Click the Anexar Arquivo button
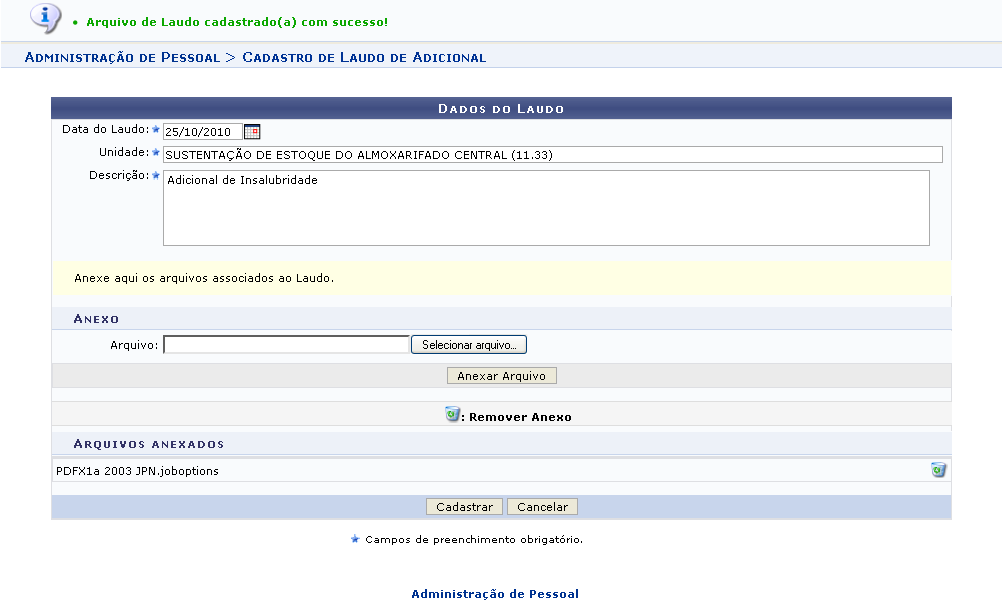The image size is (1005, 609). [x=501, y=376]
